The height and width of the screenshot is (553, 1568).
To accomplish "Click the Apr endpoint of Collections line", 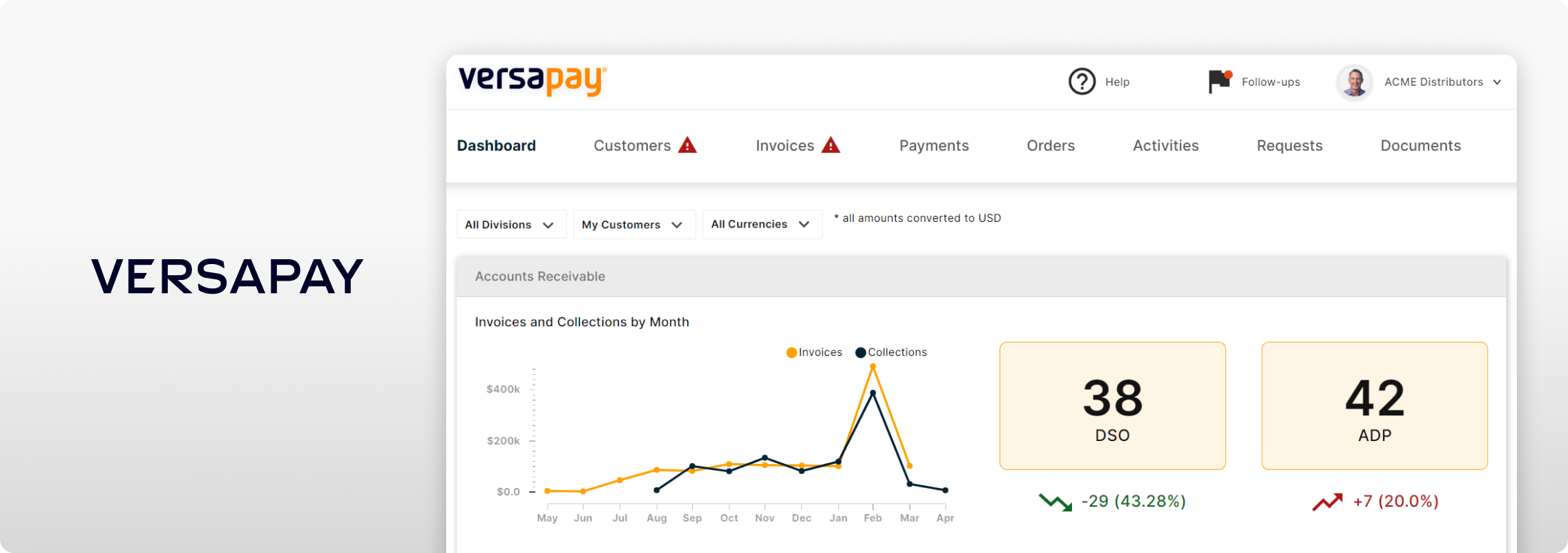I will (946, 490).
